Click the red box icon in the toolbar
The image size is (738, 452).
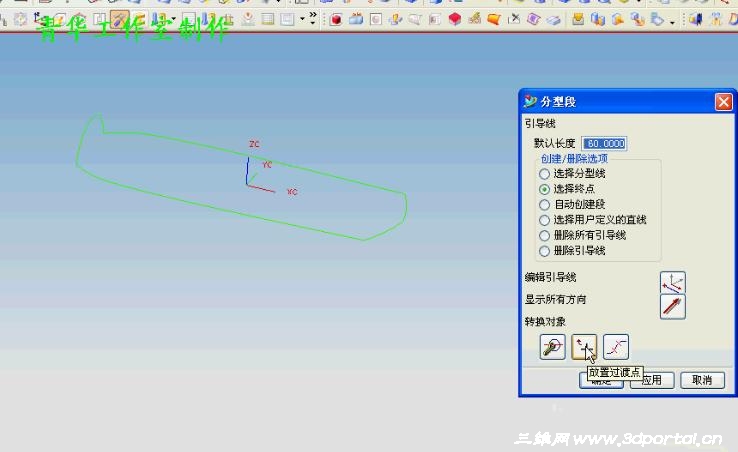[x=455, y=19]
